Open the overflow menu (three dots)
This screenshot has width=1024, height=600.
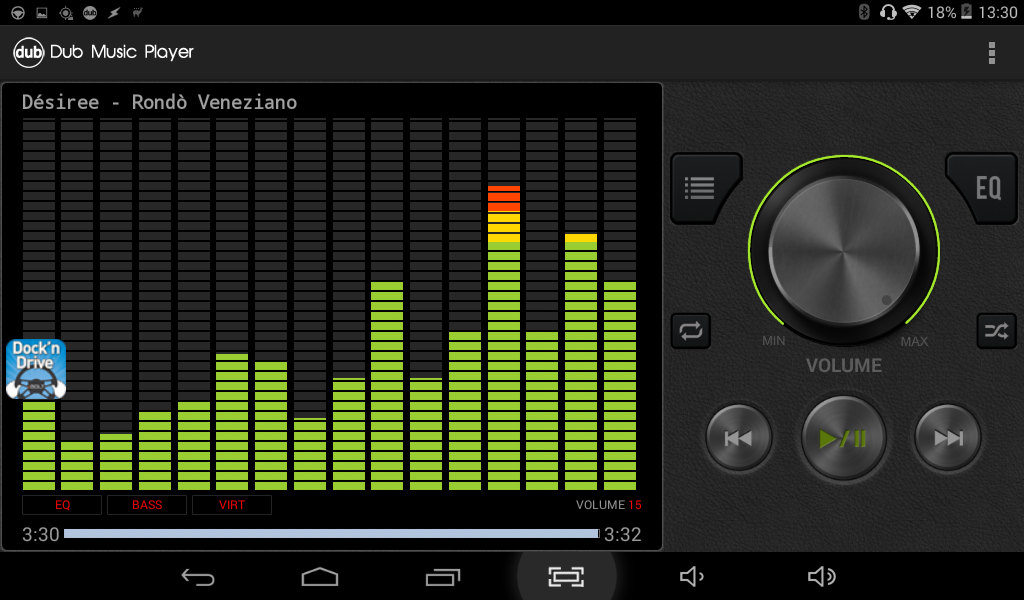[x=991, y=52]
